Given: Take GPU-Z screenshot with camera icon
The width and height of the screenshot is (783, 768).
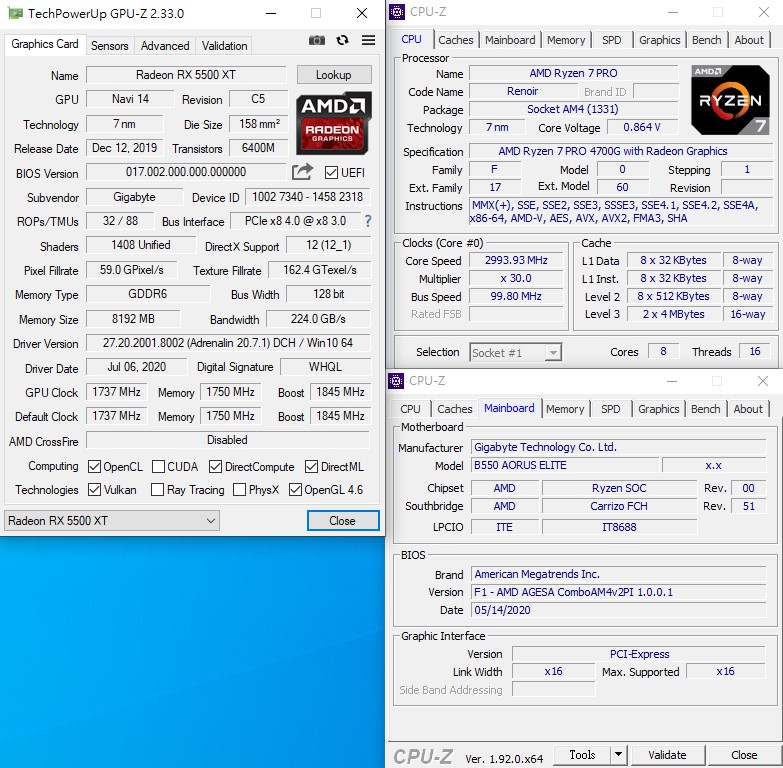Looking at the screenshot, I should click(317, 40).
